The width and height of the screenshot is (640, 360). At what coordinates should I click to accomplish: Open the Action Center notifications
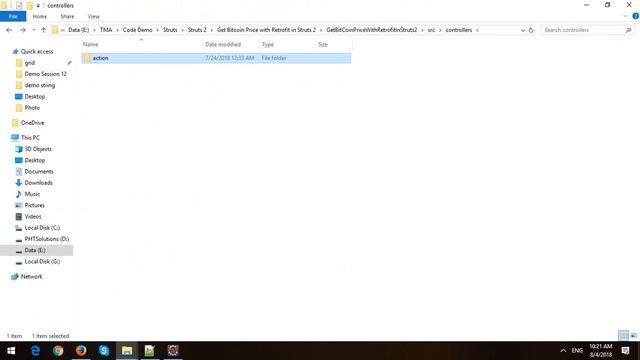click(625, 351)
